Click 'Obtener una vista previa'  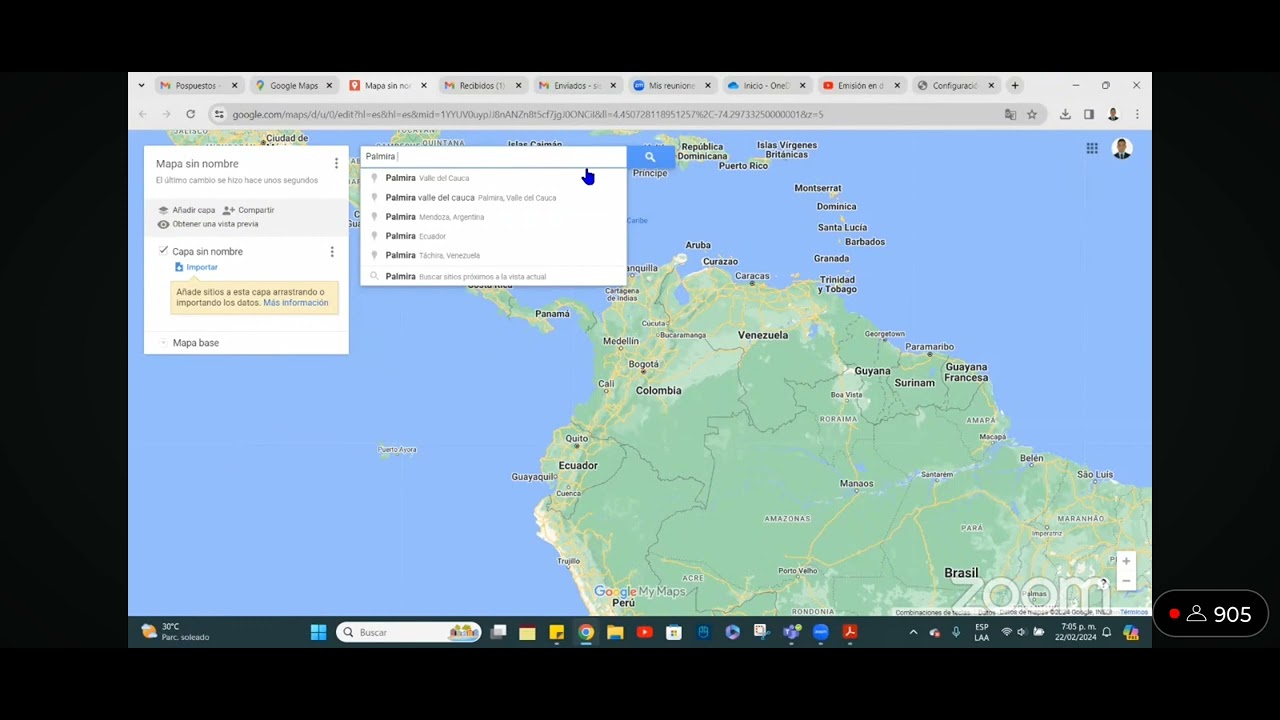(x=208, y=224)
